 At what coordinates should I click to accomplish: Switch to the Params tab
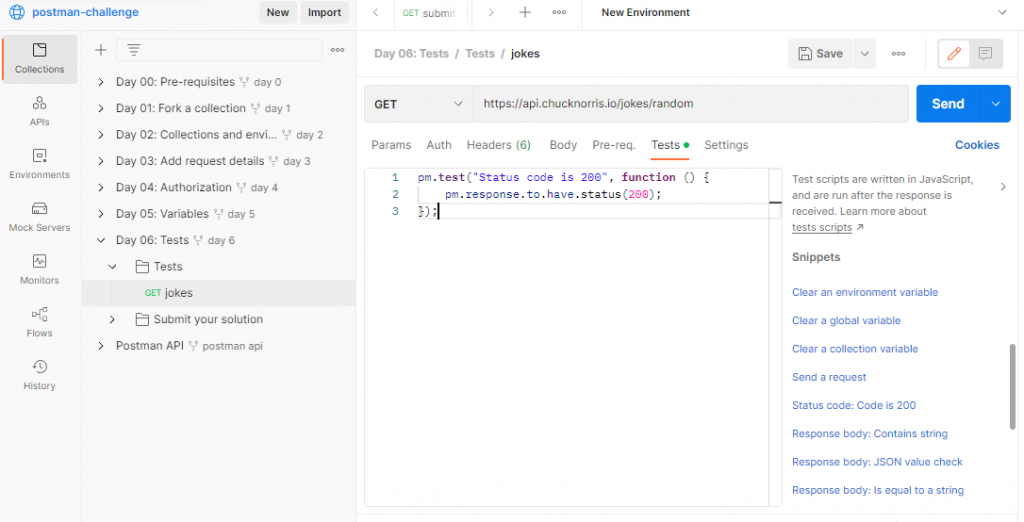tap(391, 145)
